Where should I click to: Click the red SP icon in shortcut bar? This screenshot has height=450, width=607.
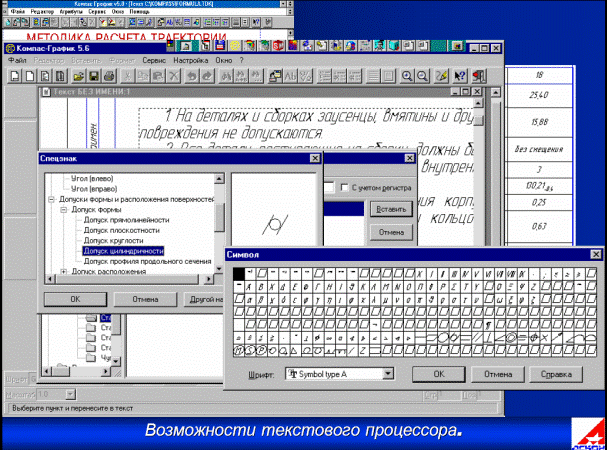click(x=278, y=46)
